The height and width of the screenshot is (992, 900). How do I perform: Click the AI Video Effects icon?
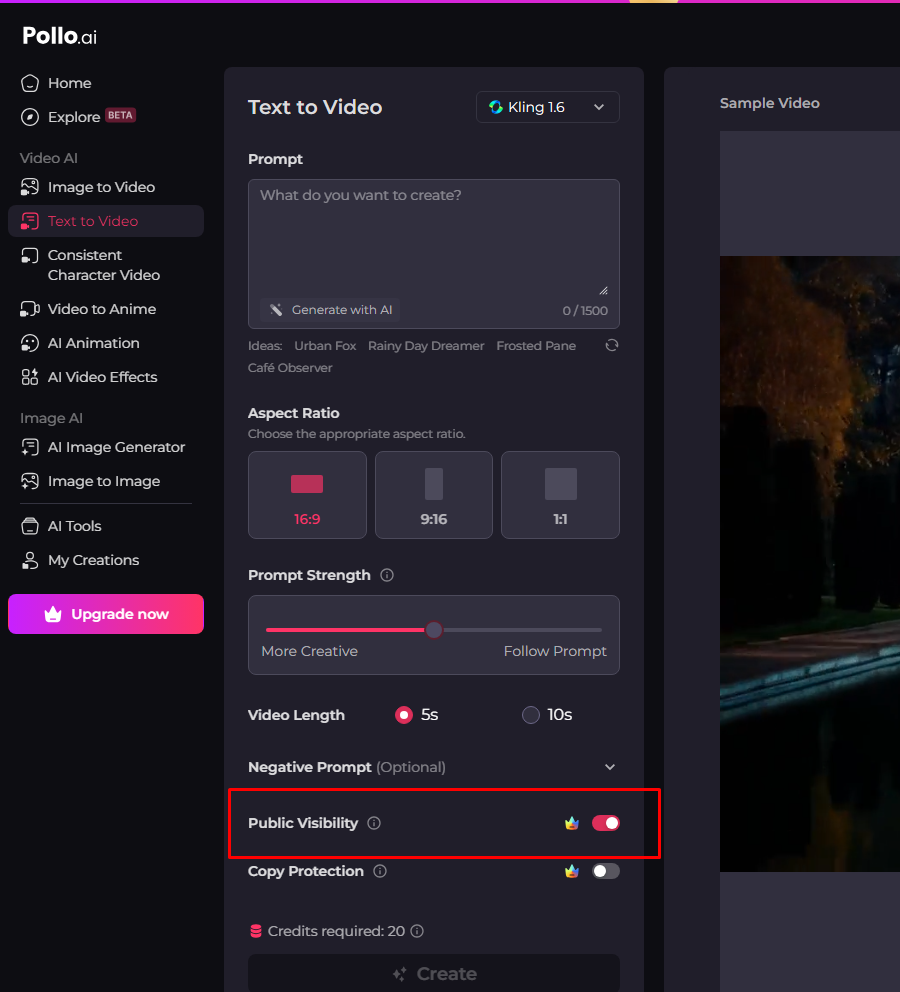tap(30, 377)
